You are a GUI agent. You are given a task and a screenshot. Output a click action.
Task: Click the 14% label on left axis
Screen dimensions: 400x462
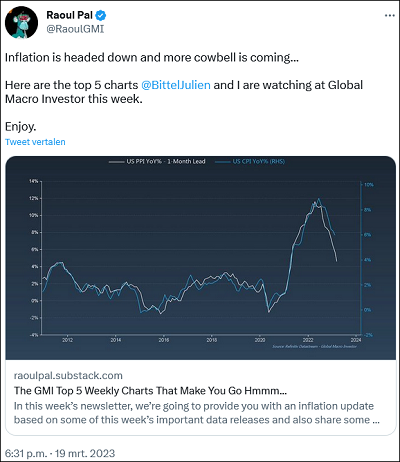coord(34,181)
